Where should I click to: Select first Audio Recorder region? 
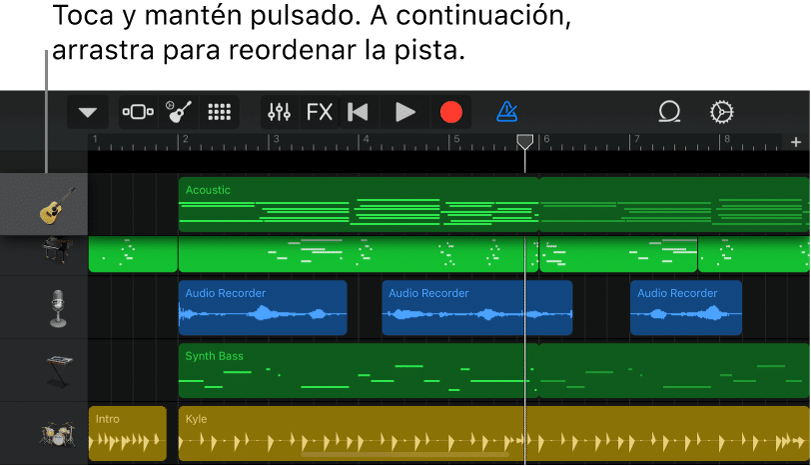pos(263,308)
